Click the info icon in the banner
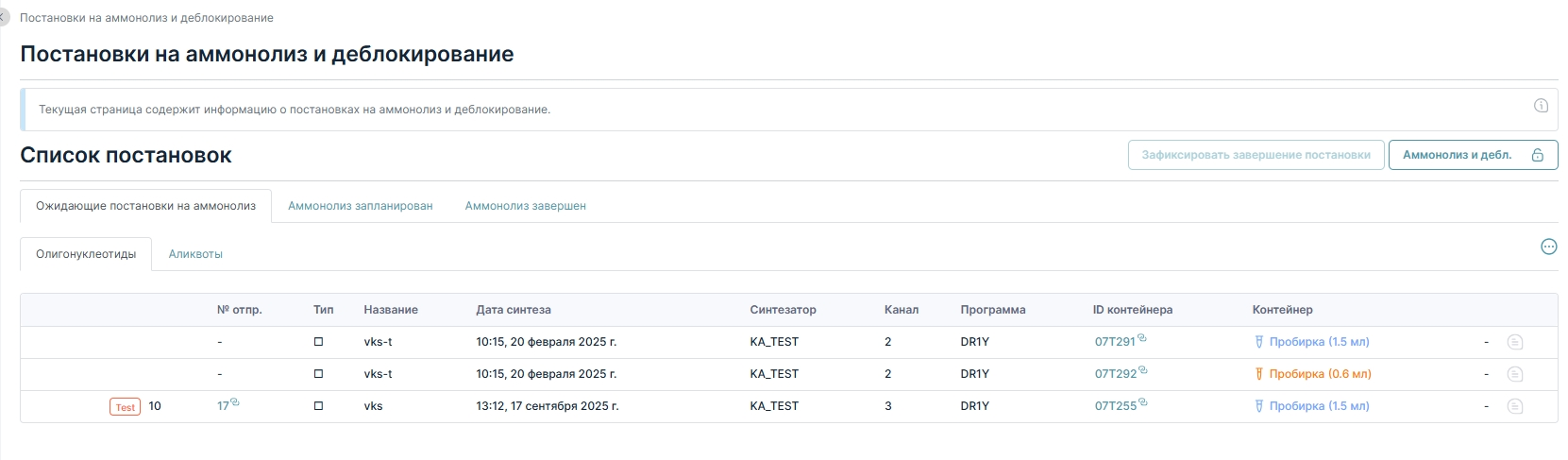The image size is (1568, 460). pyautogui.click(x=1541, y=106)
